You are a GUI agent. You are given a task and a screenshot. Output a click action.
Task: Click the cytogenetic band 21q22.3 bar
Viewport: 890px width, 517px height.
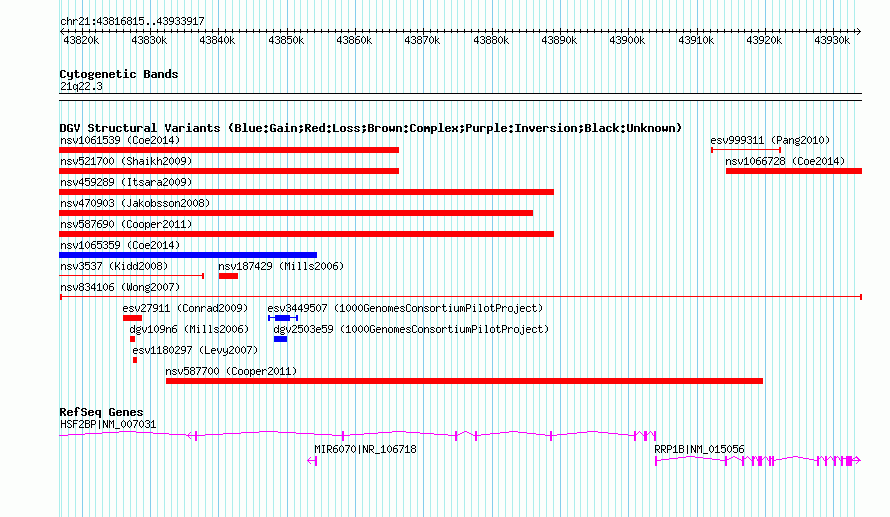click(460, 97)
